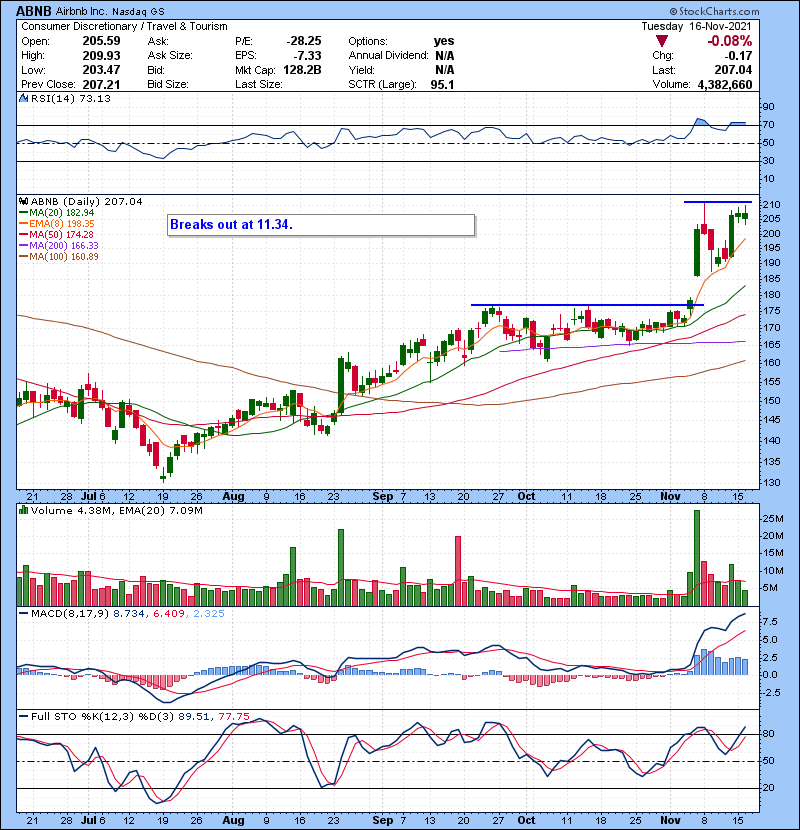Click the volume bars icon beside Volume 4.38M
The height and width of the screenshot is (830, 800).
click(23, 510)
